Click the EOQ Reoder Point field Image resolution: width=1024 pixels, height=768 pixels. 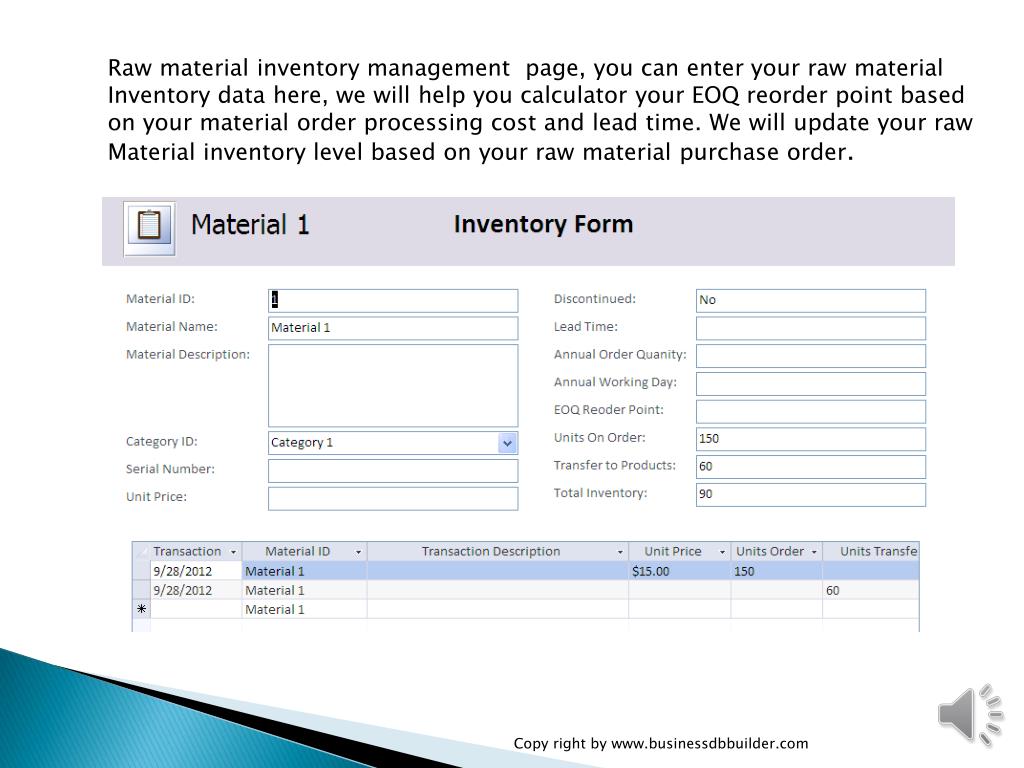click(810, 411)
